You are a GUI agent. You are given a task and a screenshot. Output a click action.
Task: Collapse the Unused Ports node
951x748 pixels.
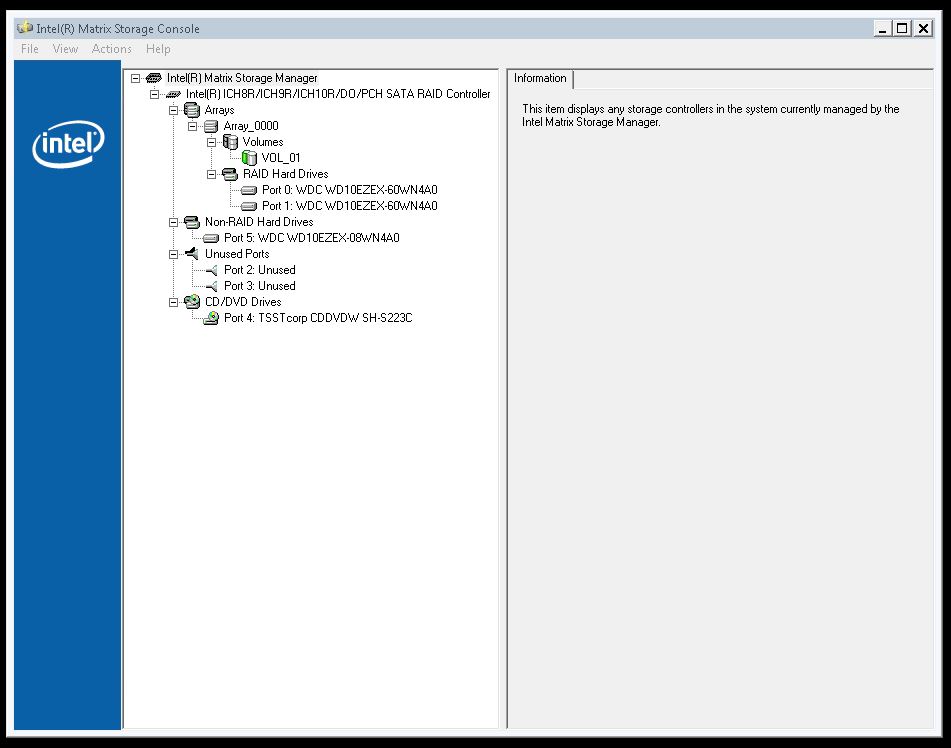coord(173,254)
